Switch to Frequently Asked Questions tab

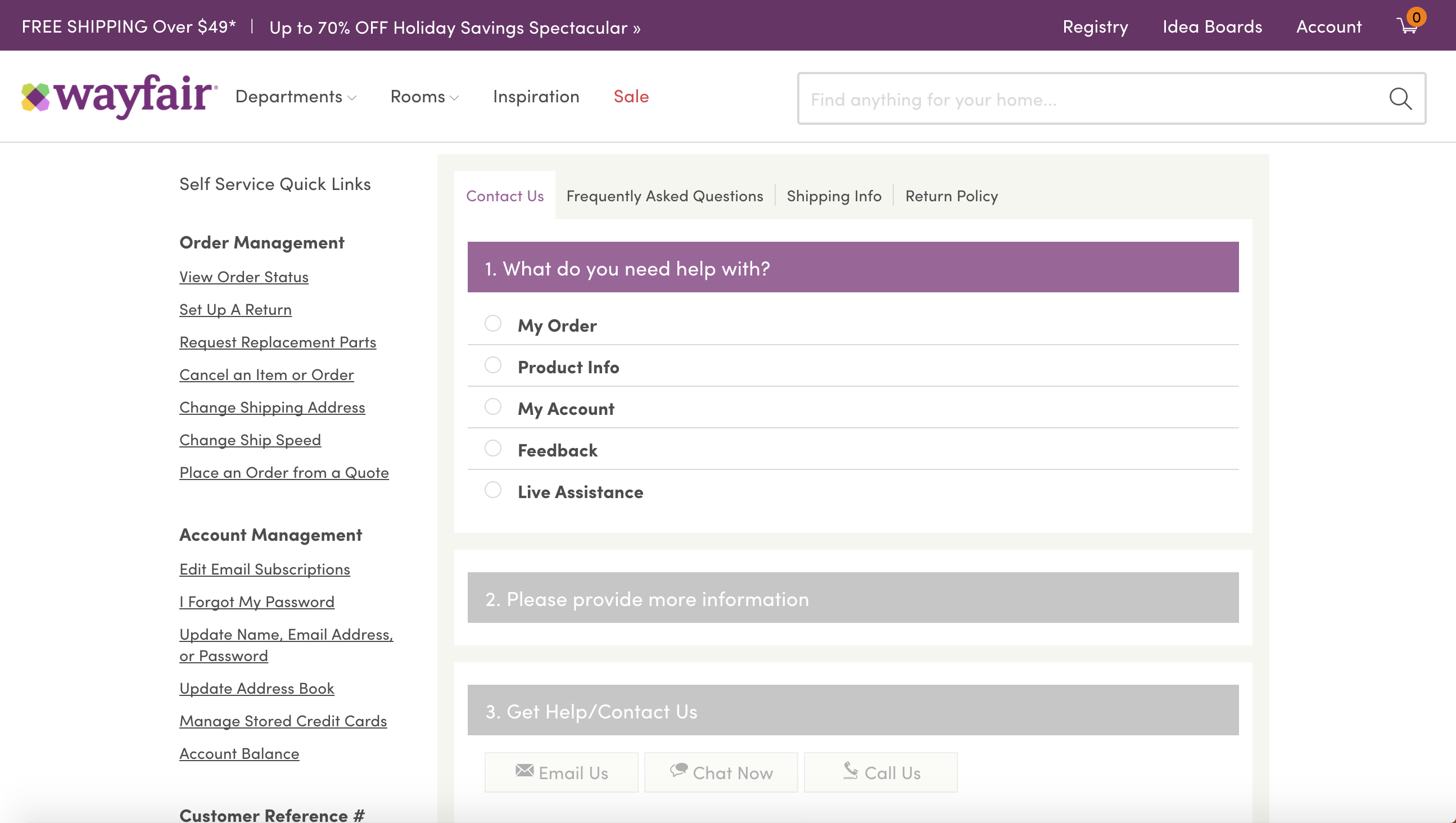[664, 196]
